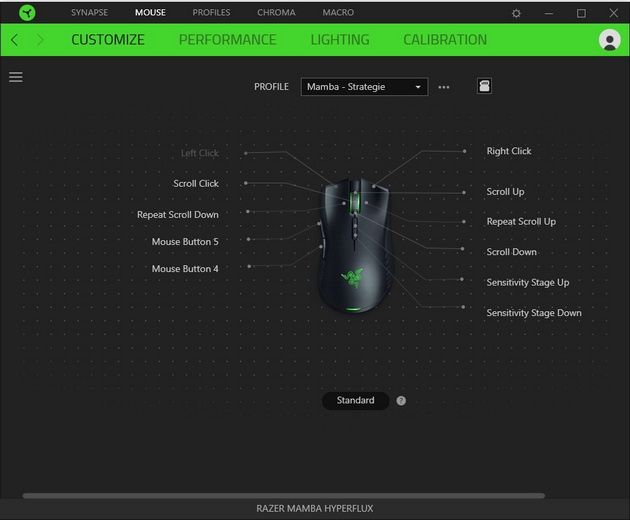Select the Scroll Down assignment
The height and width of the screenshot is (520, 630).
tap(512, 252)
